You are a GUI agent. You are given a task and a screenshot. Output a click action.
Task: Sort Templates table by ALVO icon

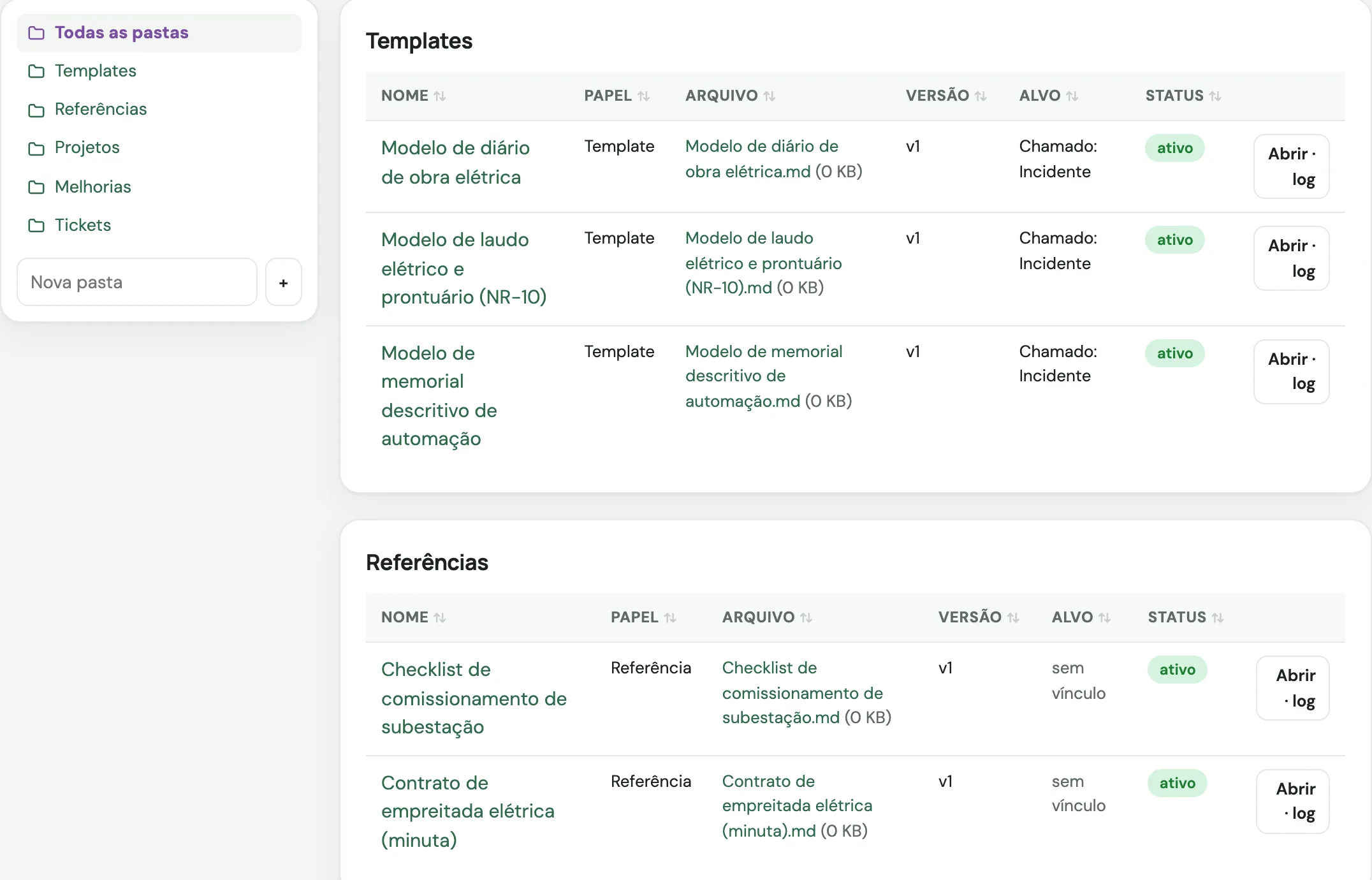1072,96
